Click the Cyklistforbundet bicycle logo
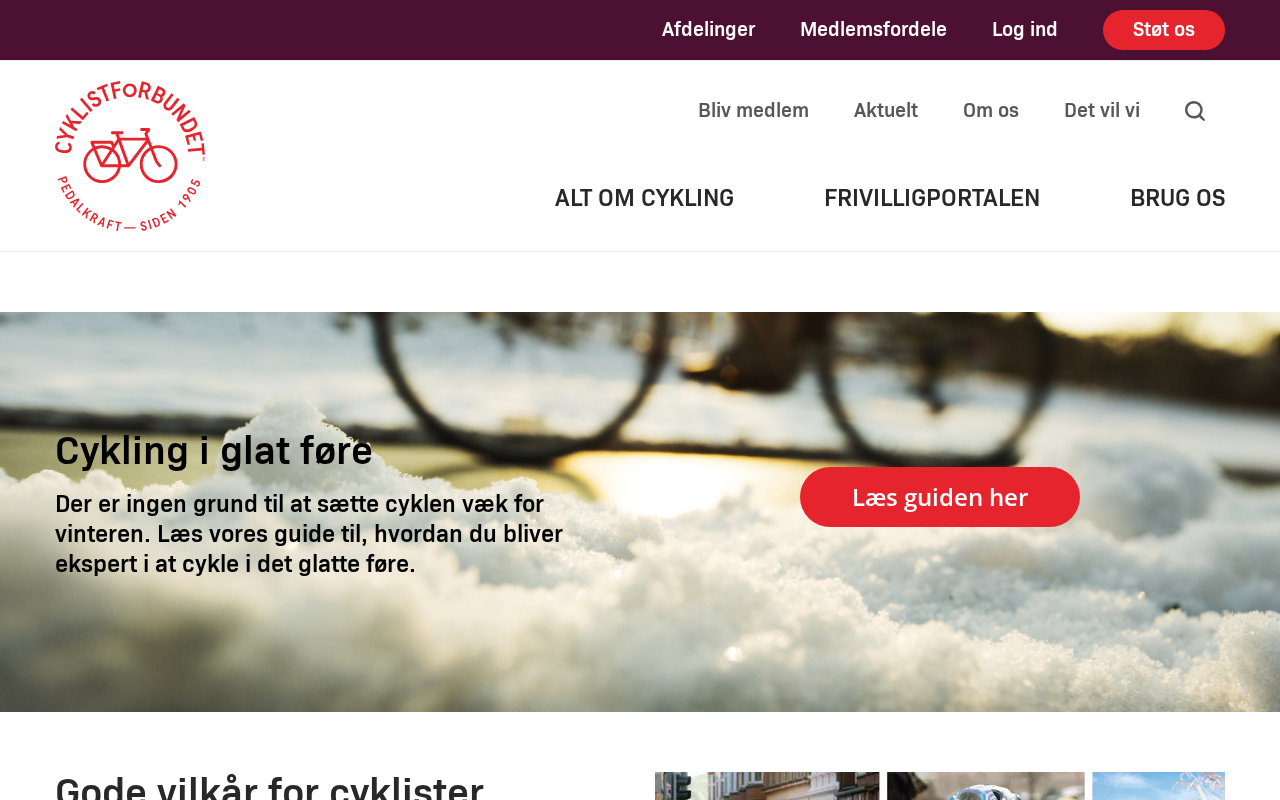This screenshot has width=1280, height=800. tap(130, 156)
